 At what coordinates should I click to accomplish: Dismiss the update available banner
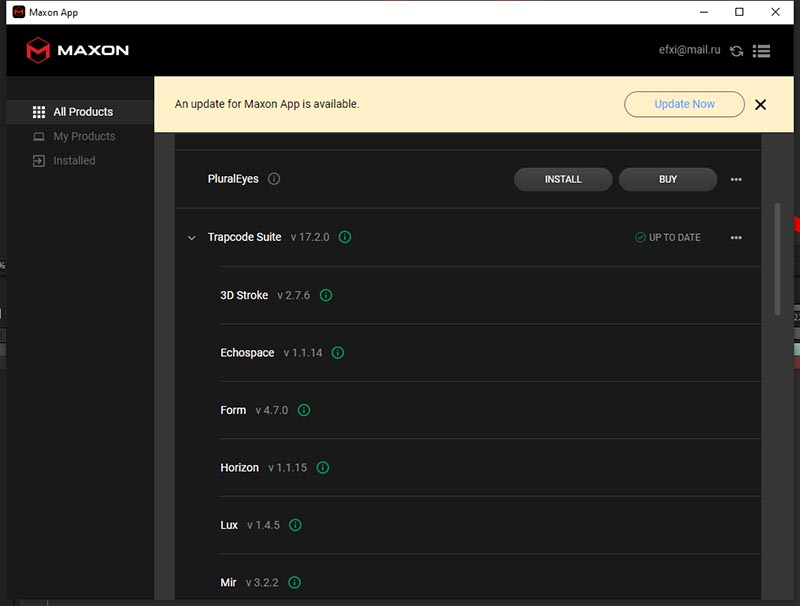[760, 105]
